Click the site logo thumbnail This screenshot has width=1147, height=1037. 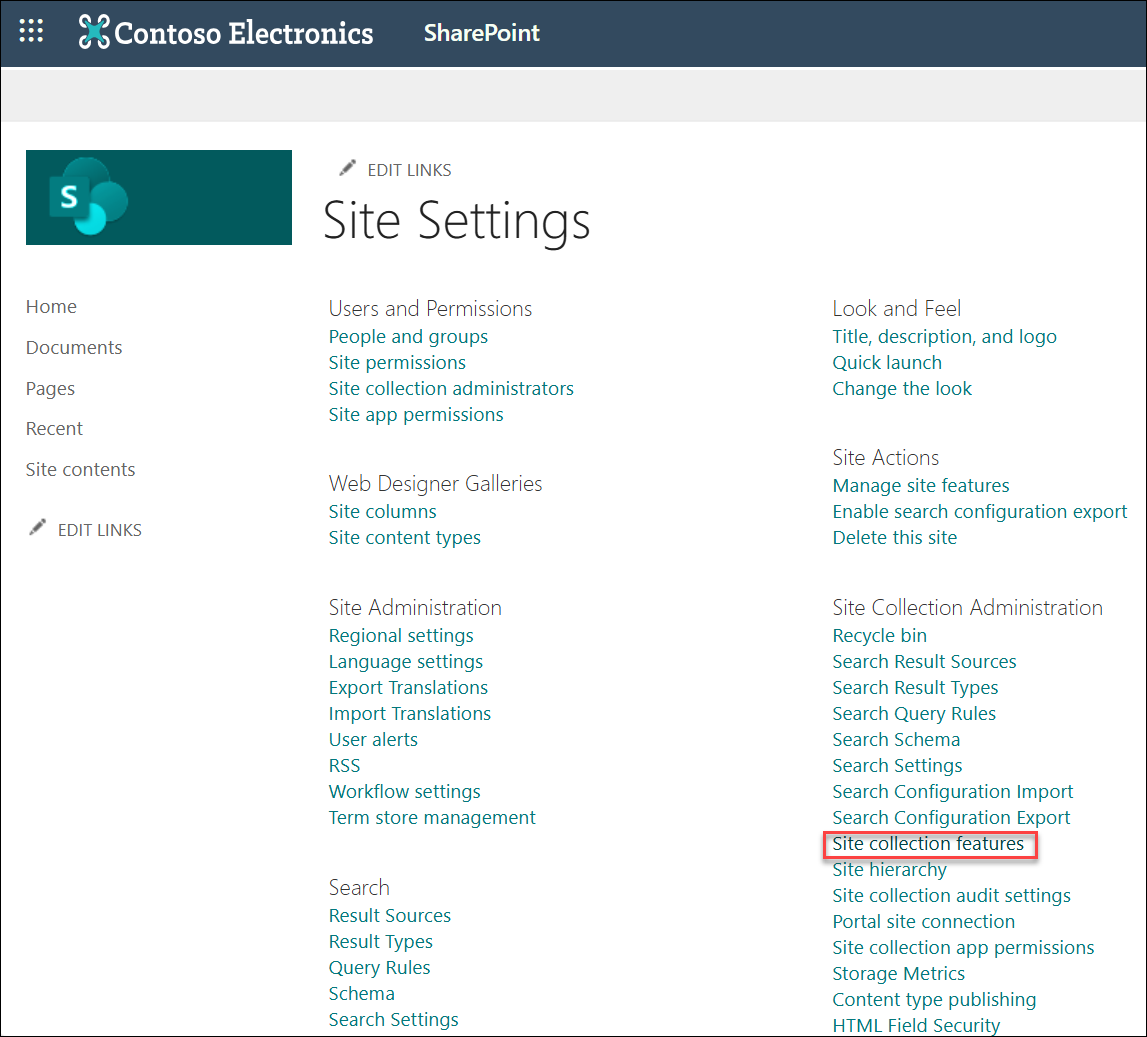158,197
